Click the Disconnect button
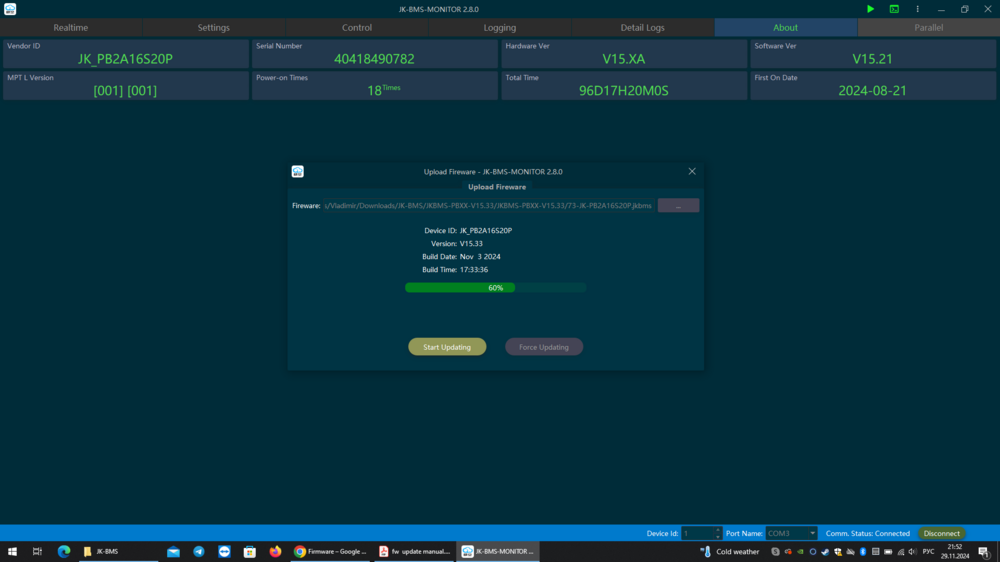 pyautogui.click(x=941, y=533)
